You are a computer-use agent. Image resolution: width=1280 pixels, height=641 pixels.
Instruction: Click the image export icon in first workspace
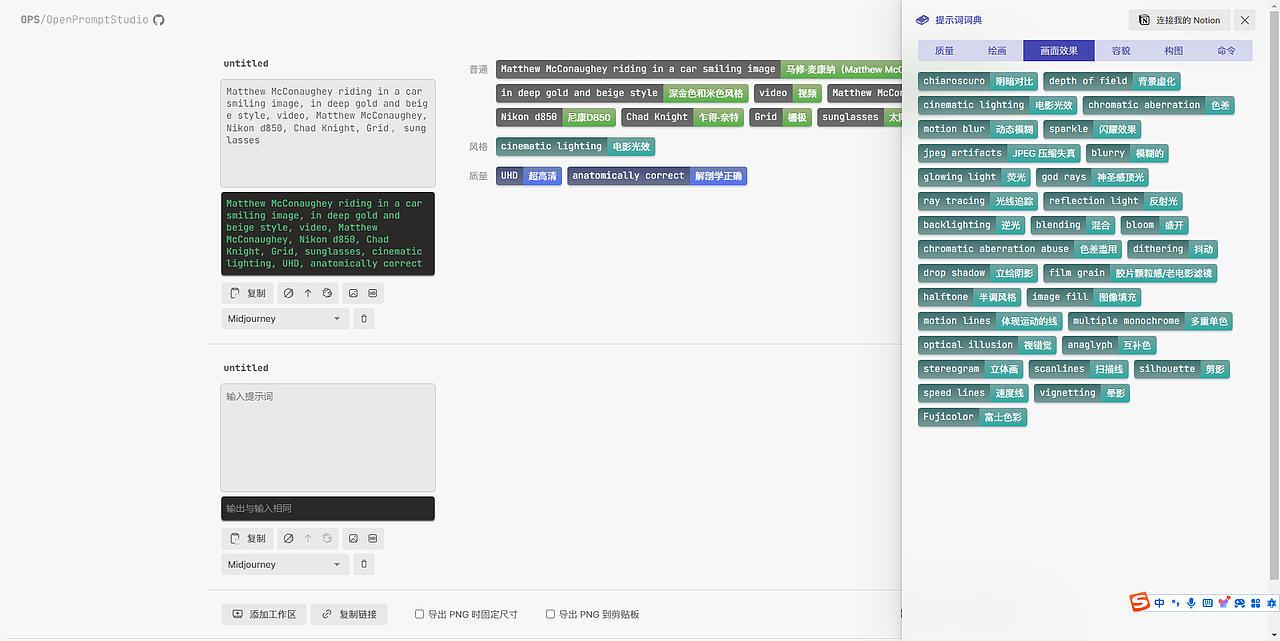(x=353, y=293)
